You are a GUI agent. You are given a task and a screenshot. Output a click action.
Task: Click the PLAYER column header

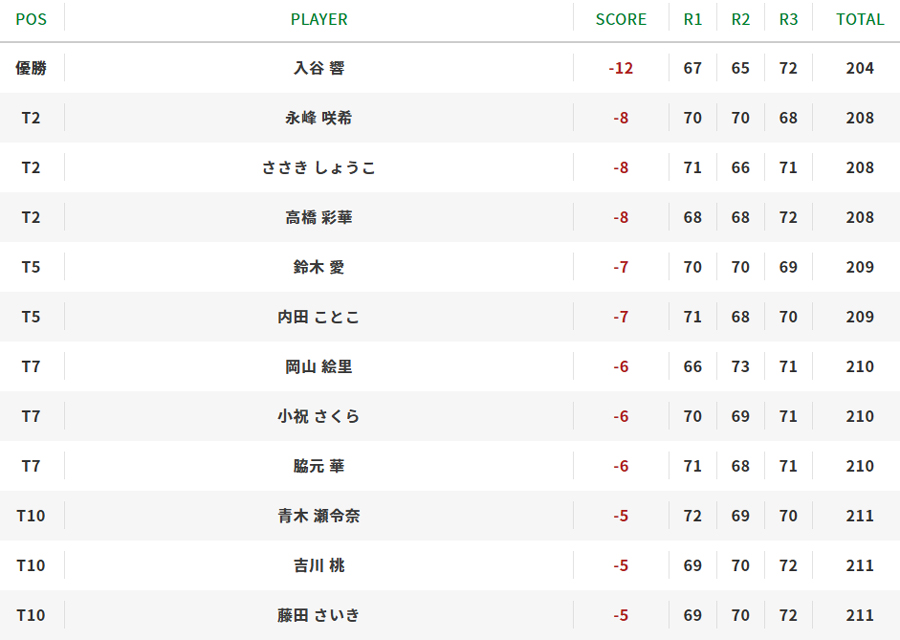click(319, 20)
